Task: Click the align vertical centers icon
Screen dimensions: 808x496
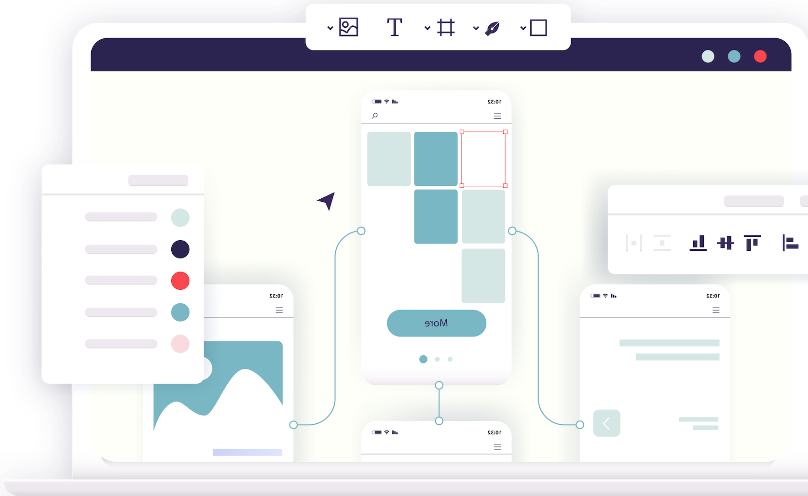Action: (725, 242)
